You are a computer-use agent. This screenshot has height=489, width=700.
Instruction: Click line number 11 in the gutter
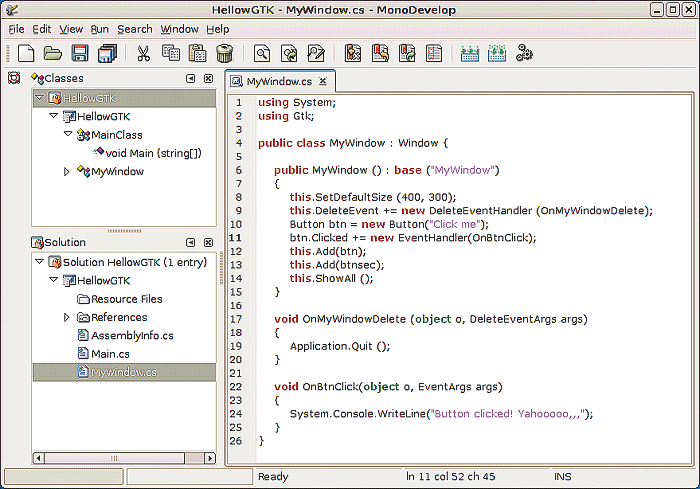[235, 238]
